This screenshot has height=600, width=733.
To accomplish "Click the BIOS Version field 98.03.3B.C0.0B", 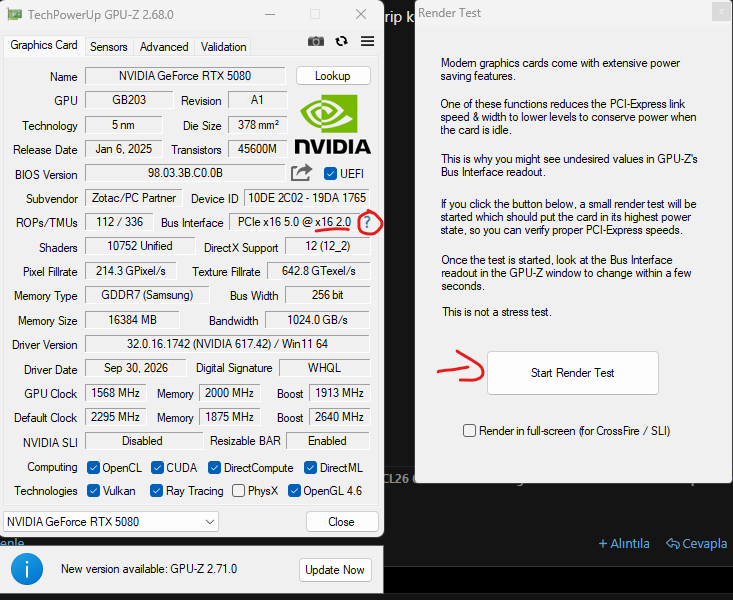I will (x=185, y=173).
